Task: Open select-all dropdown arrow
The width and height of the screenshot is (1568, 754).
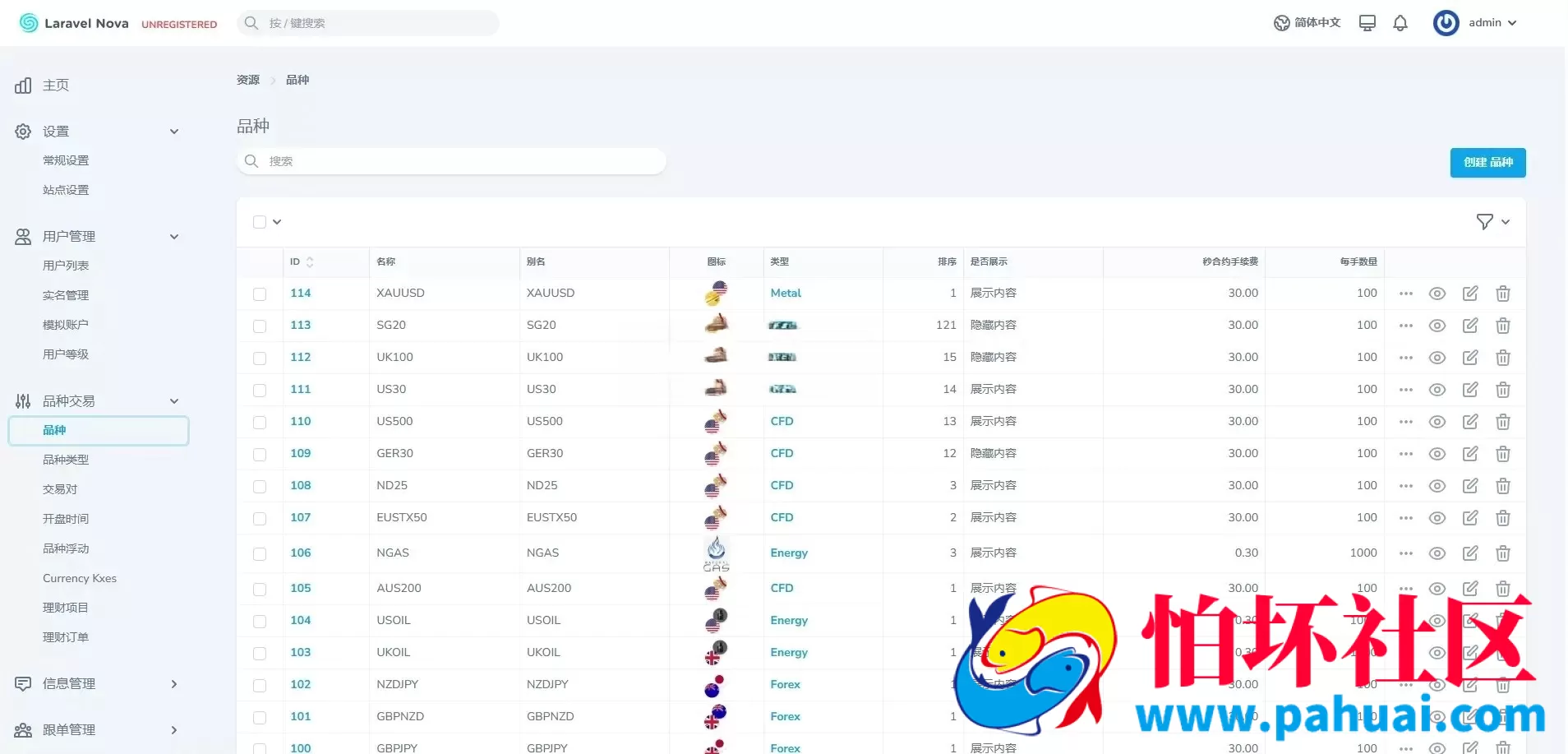Action: pyautogui.click(x=277, y=222)
